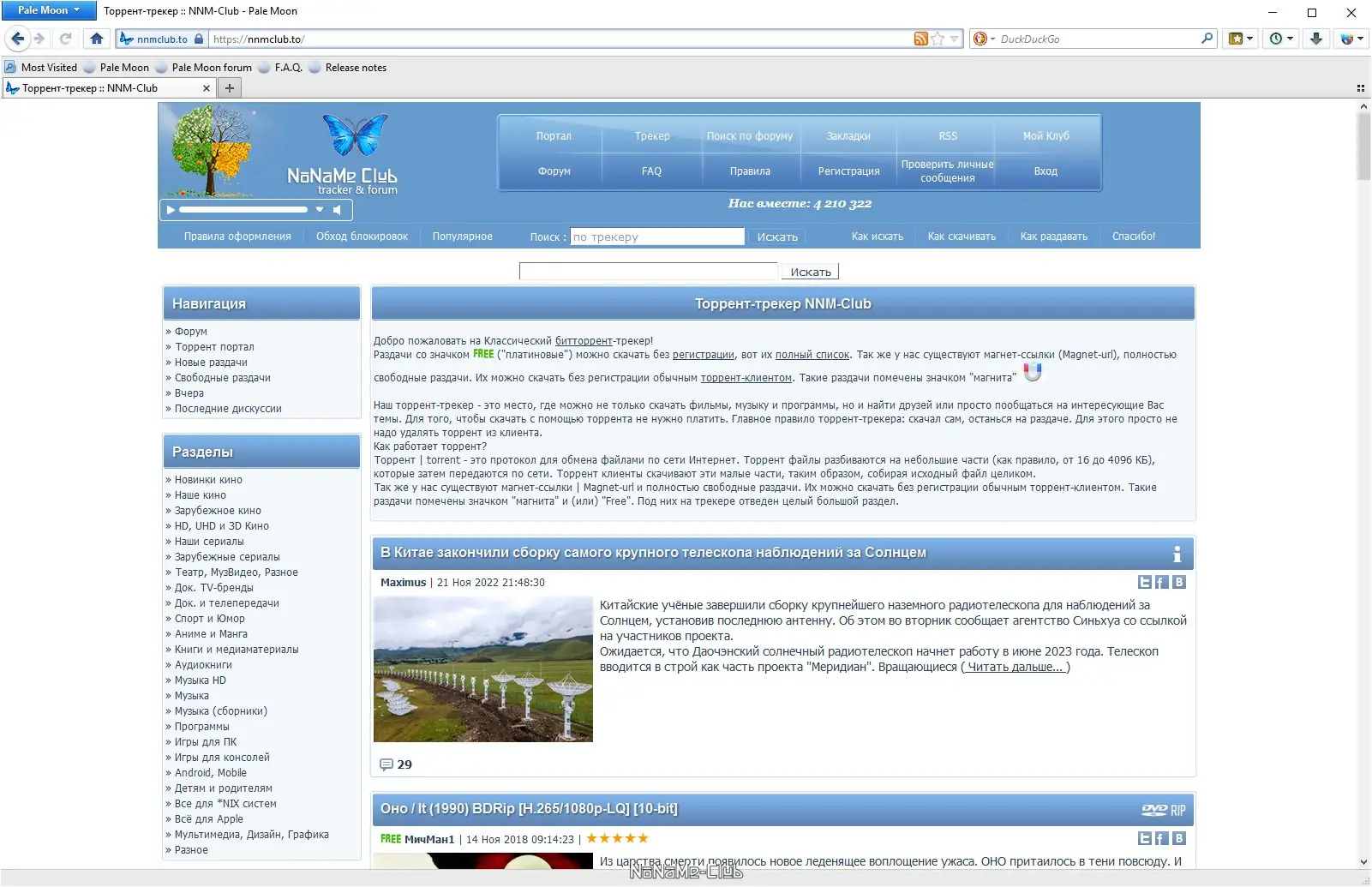Click the audio player progress bar
The width and height of the screenshot is (1372, 887).
pos(243,210)
